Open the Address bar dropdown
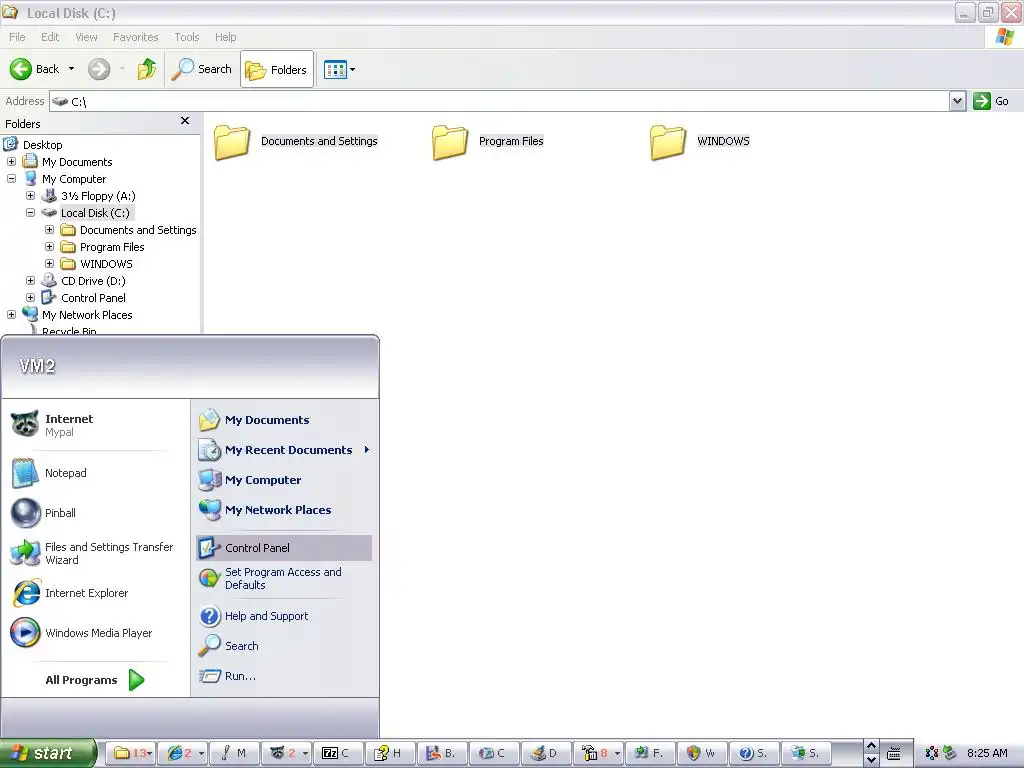 (x=957, y=101)
